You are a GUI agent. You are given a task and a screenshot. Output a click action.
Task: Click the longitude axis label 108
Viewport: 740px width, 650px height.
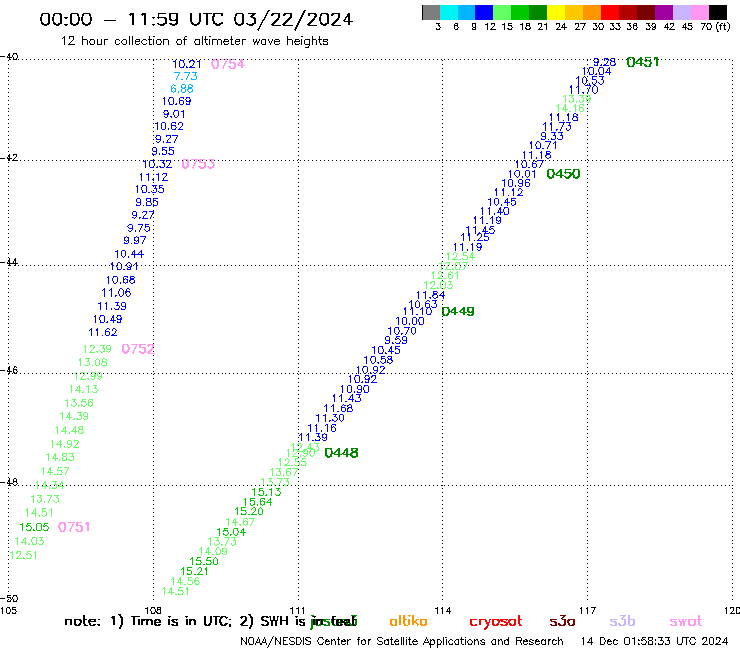[153, 611]
